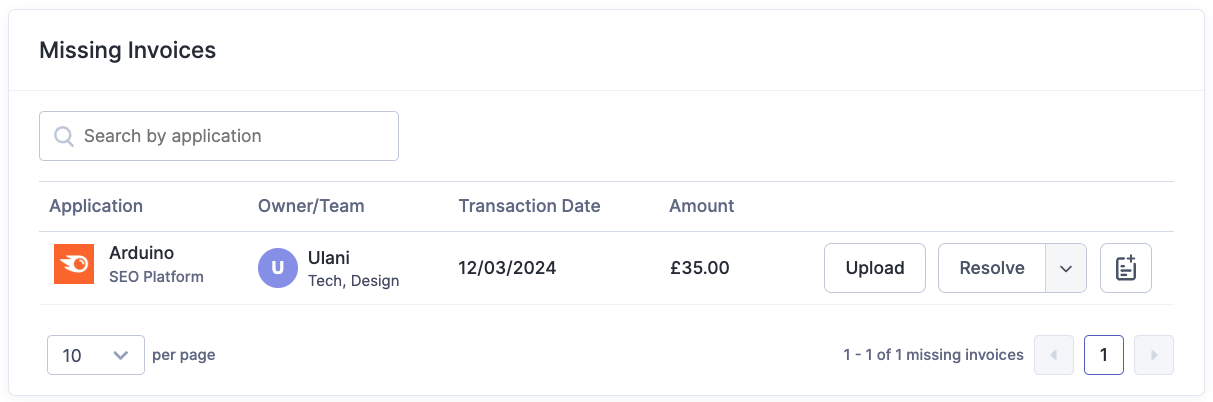Go to next page arrow

[x=1154, y=355]
